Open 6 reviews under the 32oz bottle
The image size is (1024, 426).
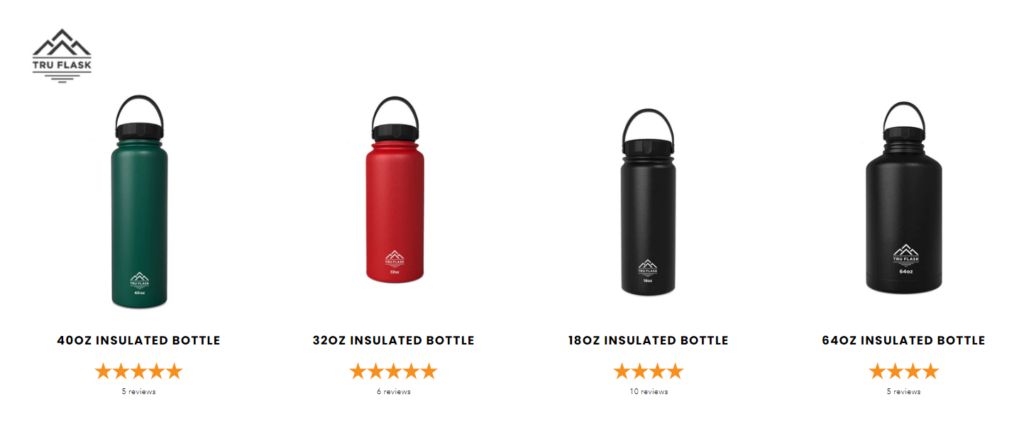point(393,392)
